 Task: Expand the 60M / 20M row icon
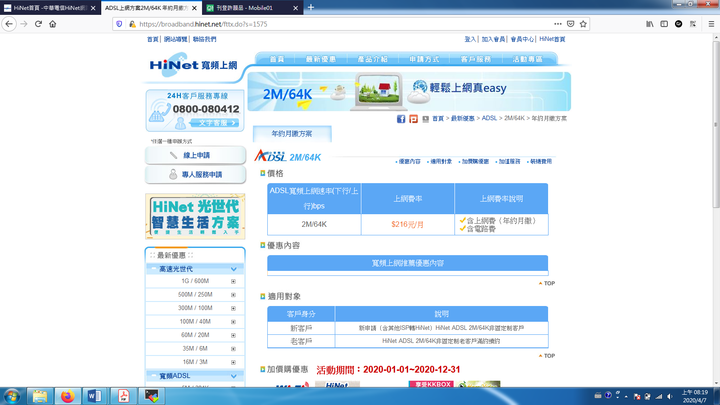[x=233, y=335]
